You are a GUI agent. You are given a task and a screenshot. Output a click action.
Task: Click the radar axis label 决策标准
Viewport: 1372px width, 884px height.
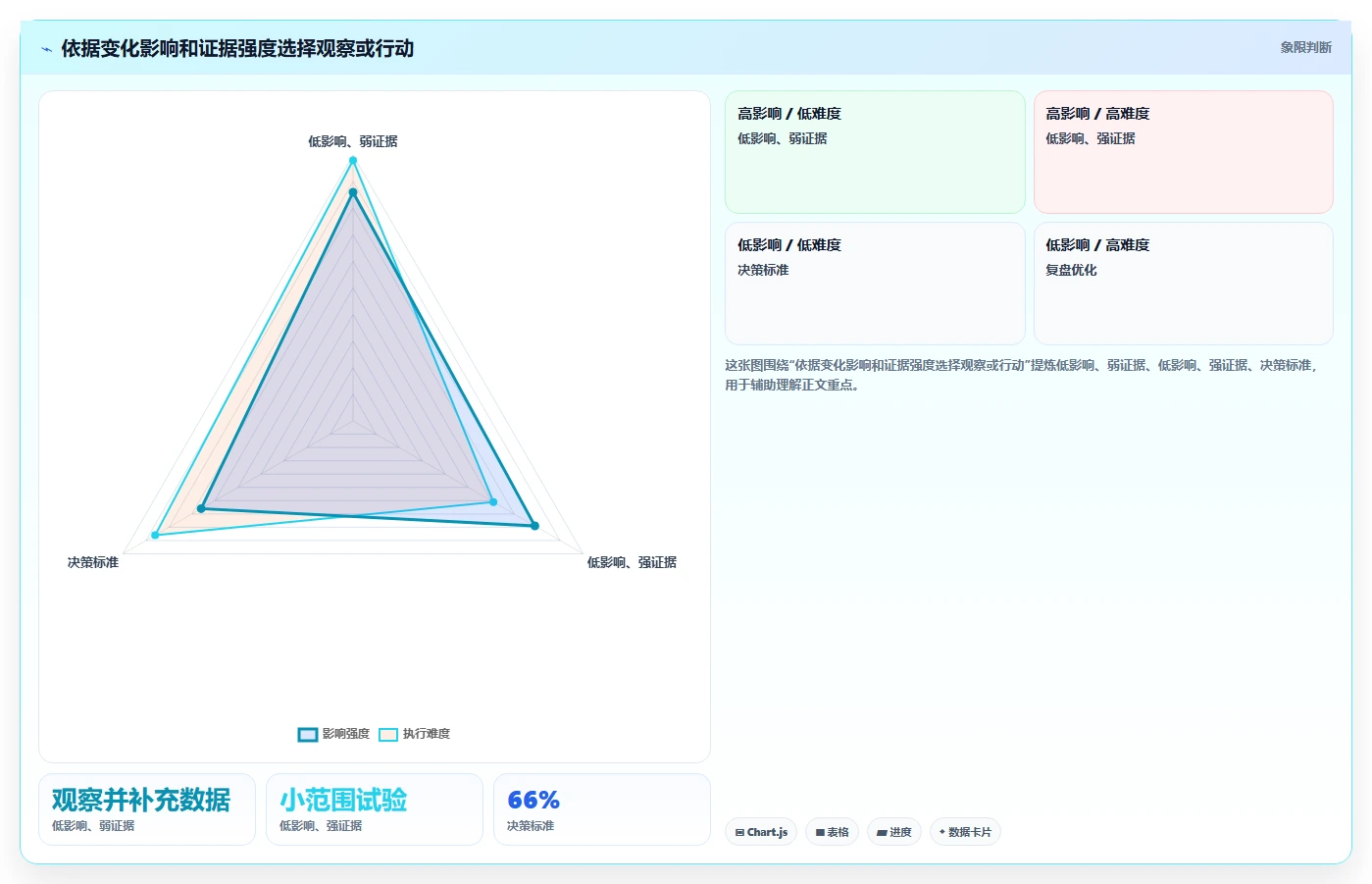click(93, 562)
